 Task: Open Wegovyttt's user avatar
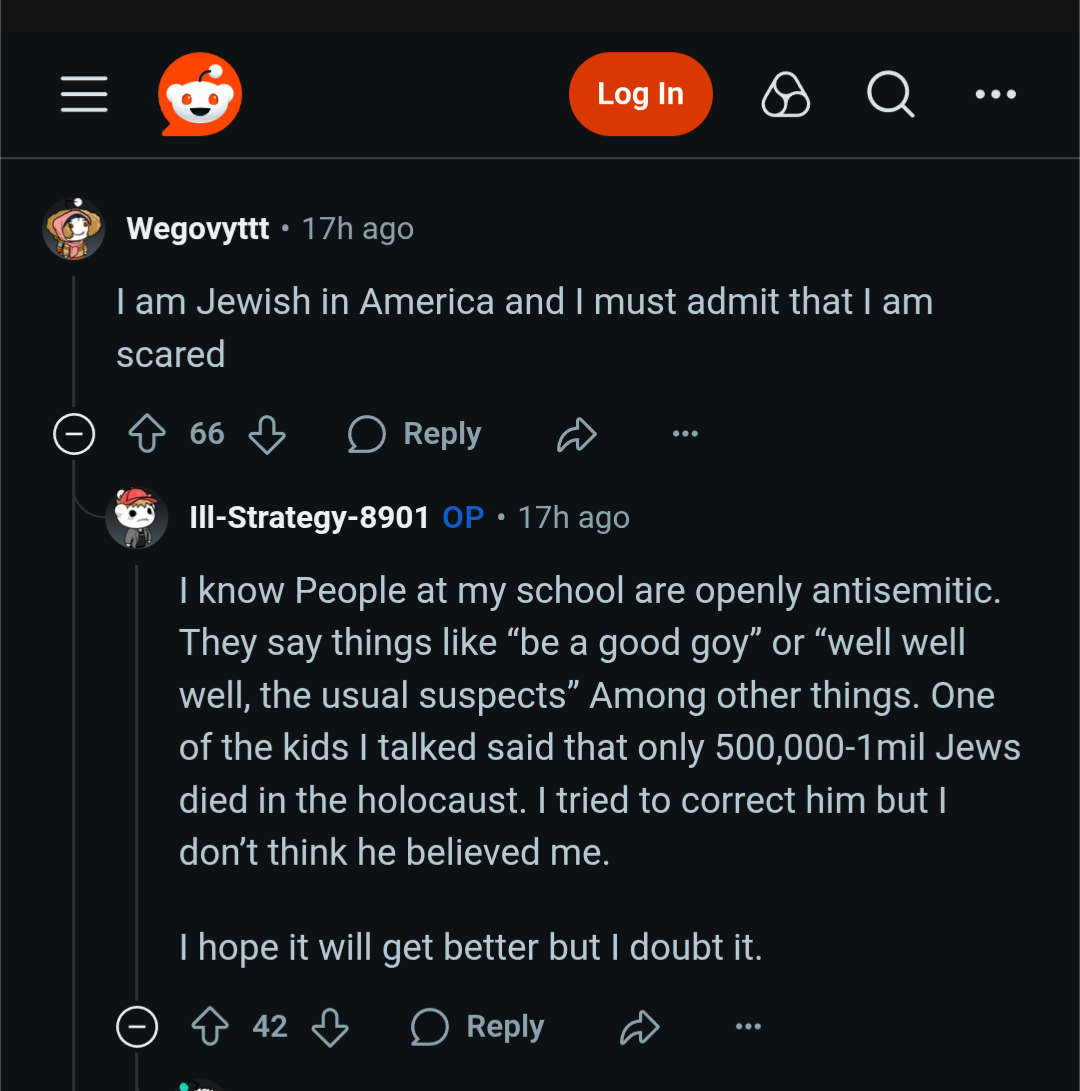pos(74,229)
